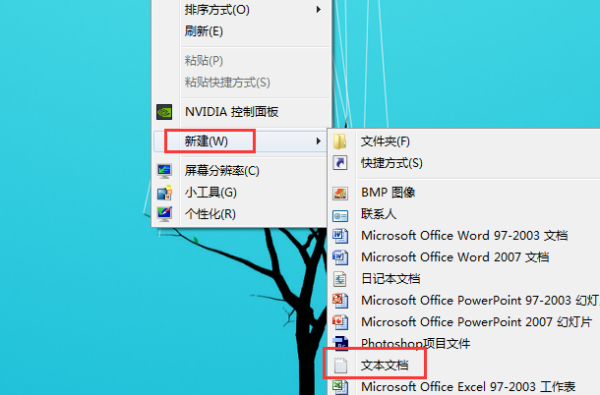
Task: Click the Word 2007 document icon
Action: pyautogui.click(x=340, y=257)
